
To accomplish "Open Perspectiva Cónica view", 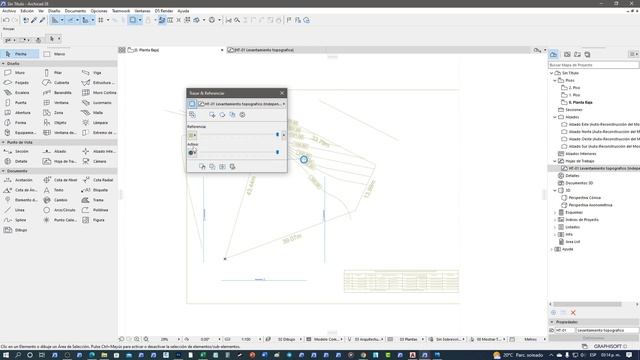I will 584,198.
